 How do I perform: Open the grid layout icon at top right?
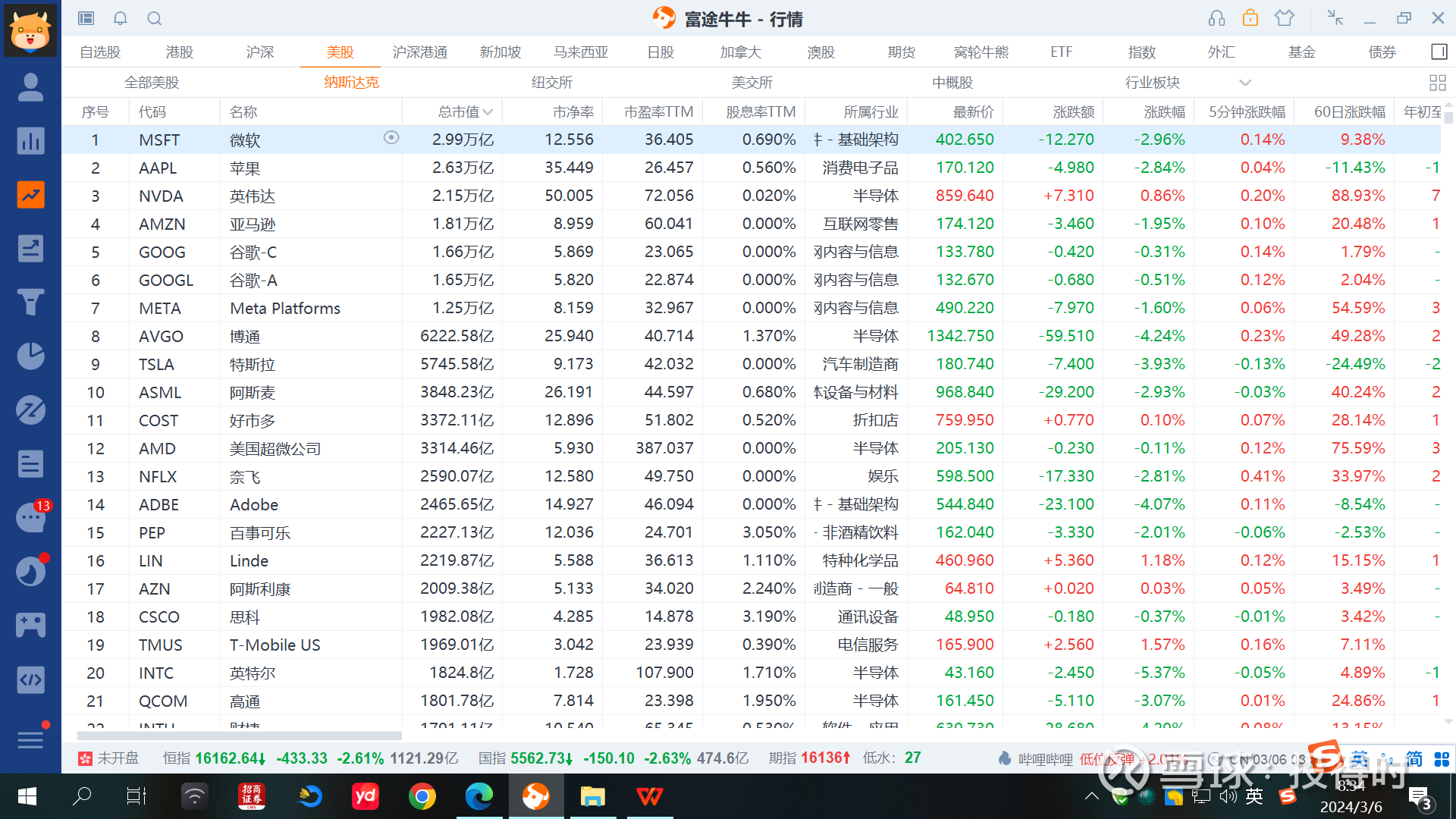tap(1437, 82)
